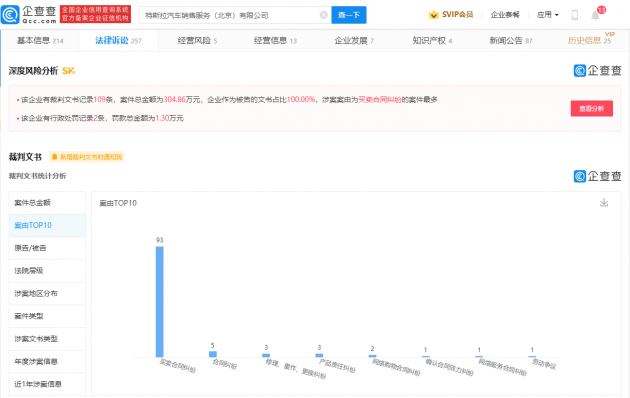
Task: Select 年度涉案信息 in the sidebar
Action: (47, 361)
